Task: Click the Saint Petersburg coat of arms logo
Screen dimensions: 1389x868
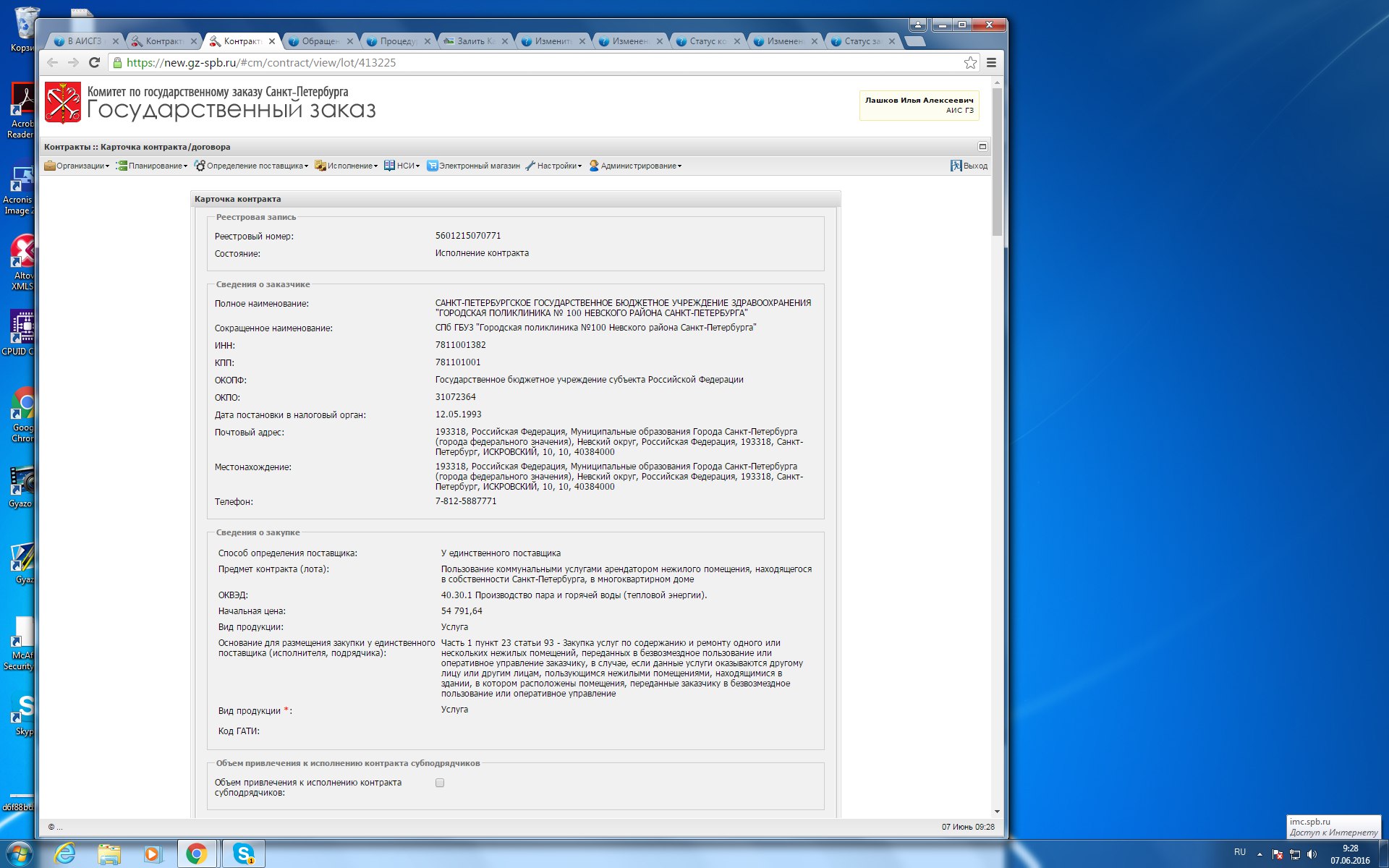Action: [x=63, y=102]
